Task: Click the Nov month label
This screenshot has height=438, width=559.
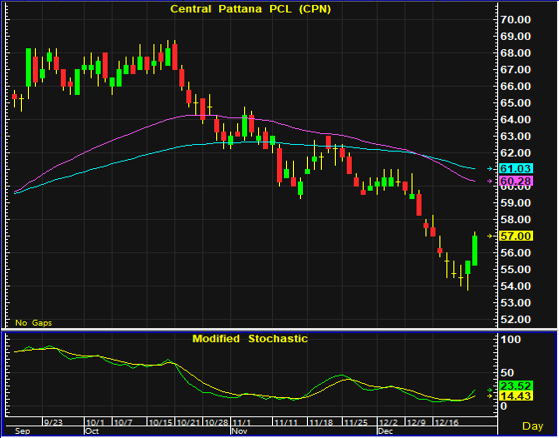Action: [239, 431]
